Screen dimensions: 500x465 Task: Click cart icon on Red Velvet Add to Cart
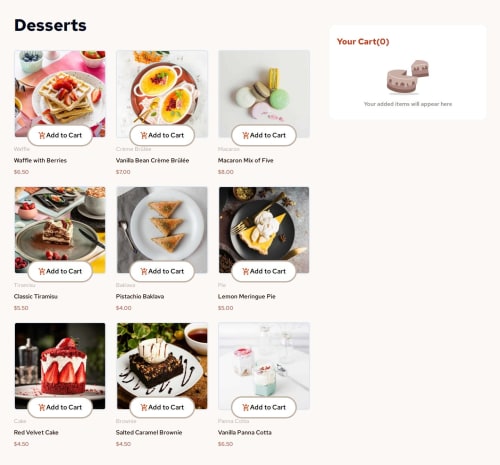(42, 407)
